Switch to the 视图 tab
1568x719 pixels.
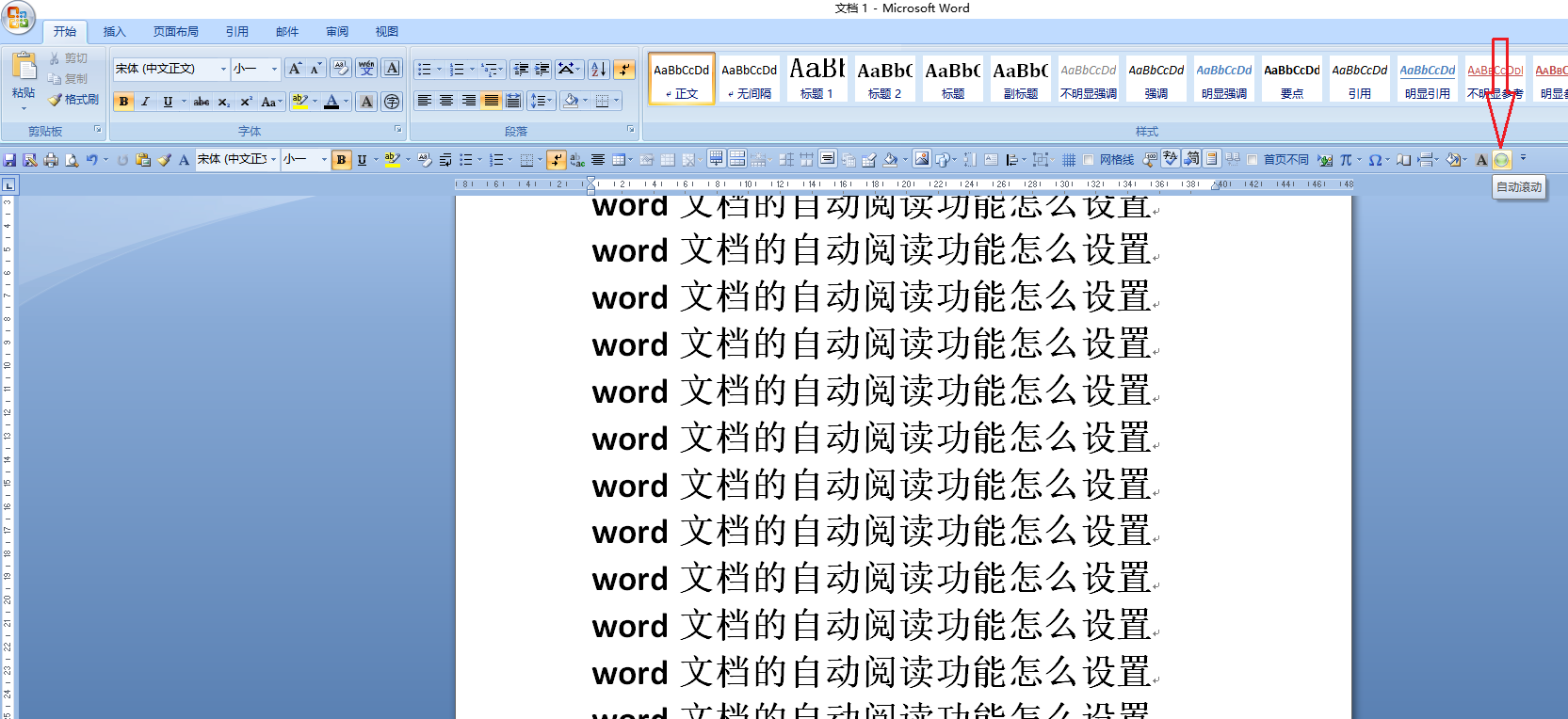[387, 32]
